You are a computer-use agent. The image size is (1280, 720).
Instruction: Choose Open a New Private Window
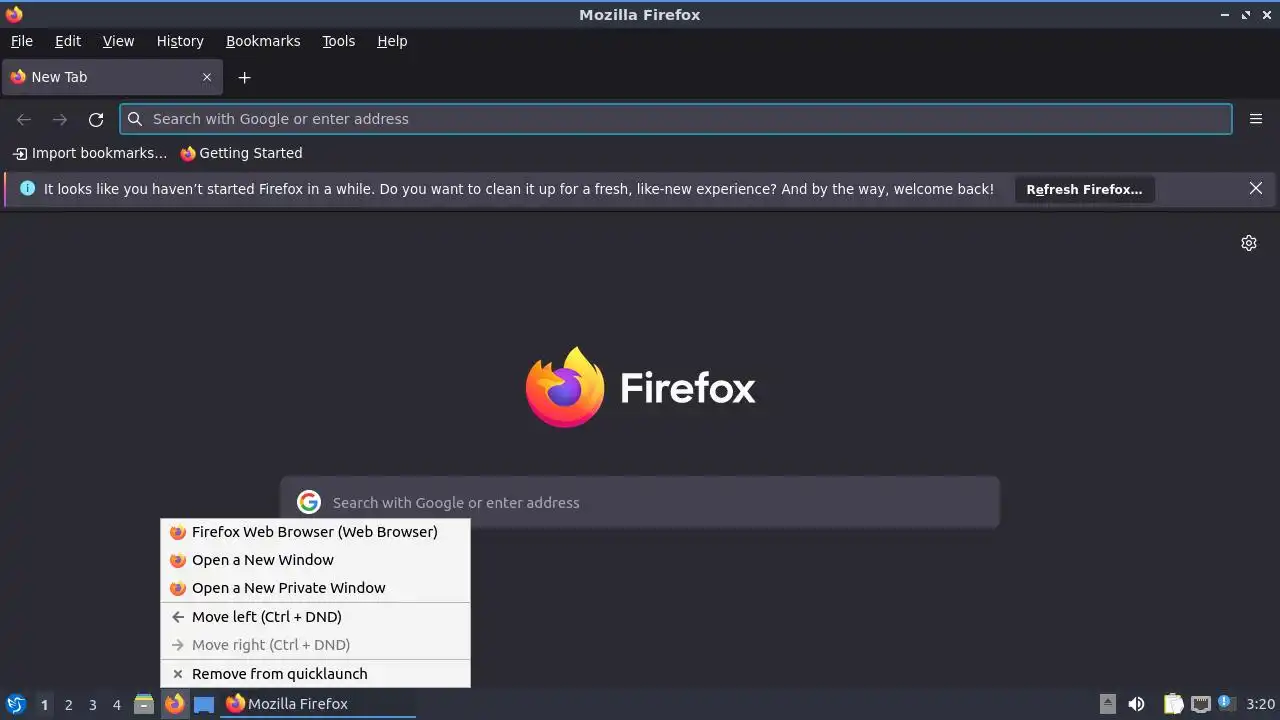[315, 588]
